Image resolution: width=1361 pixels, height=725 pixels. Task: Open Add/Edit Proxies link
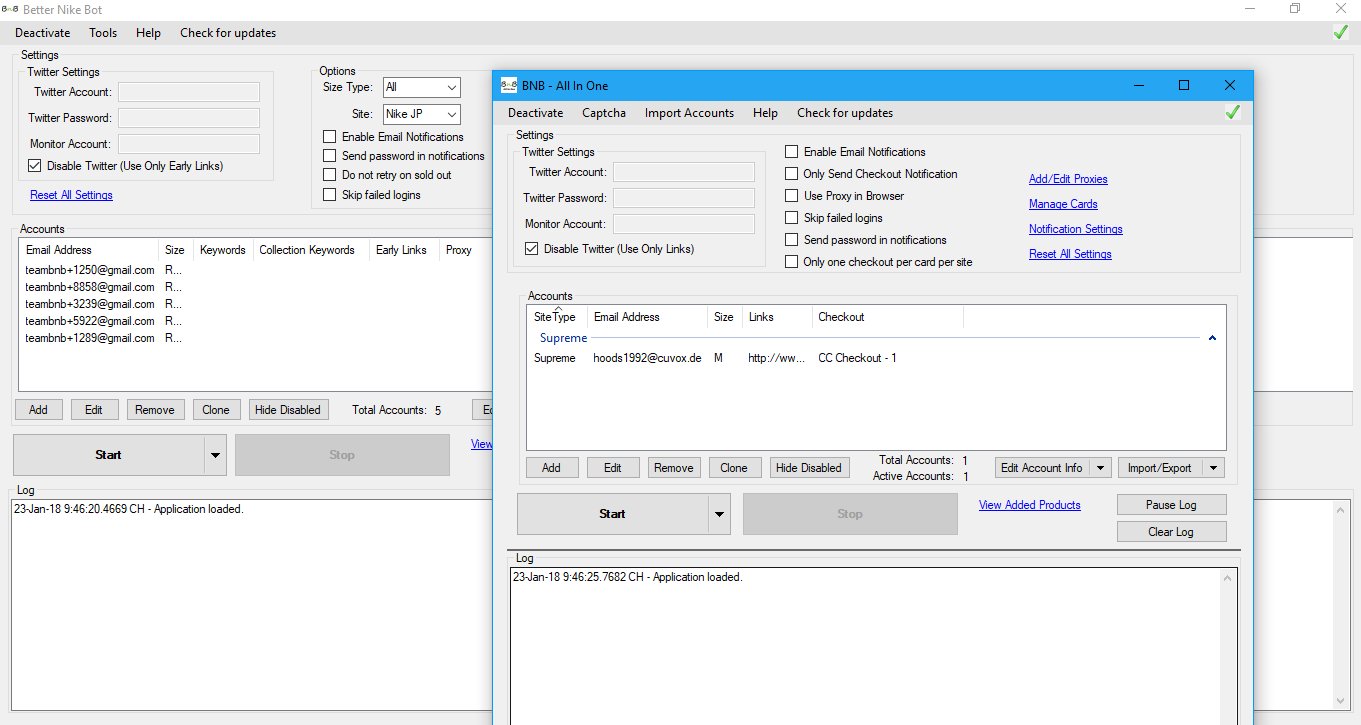pyautogui.click(x=1068, y=179)
